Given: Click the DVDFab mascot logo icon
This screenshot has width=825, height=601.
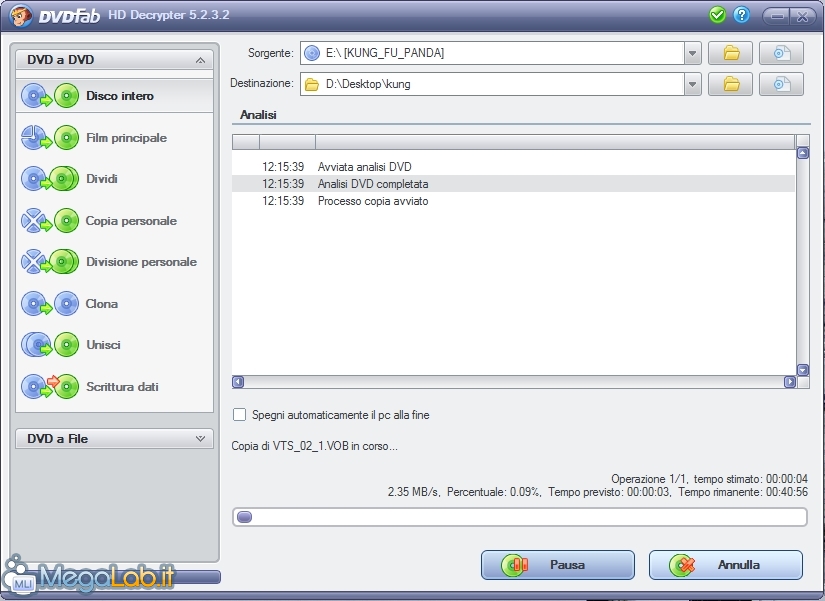Looking at the screenshot, I should (x=21, y=15).
